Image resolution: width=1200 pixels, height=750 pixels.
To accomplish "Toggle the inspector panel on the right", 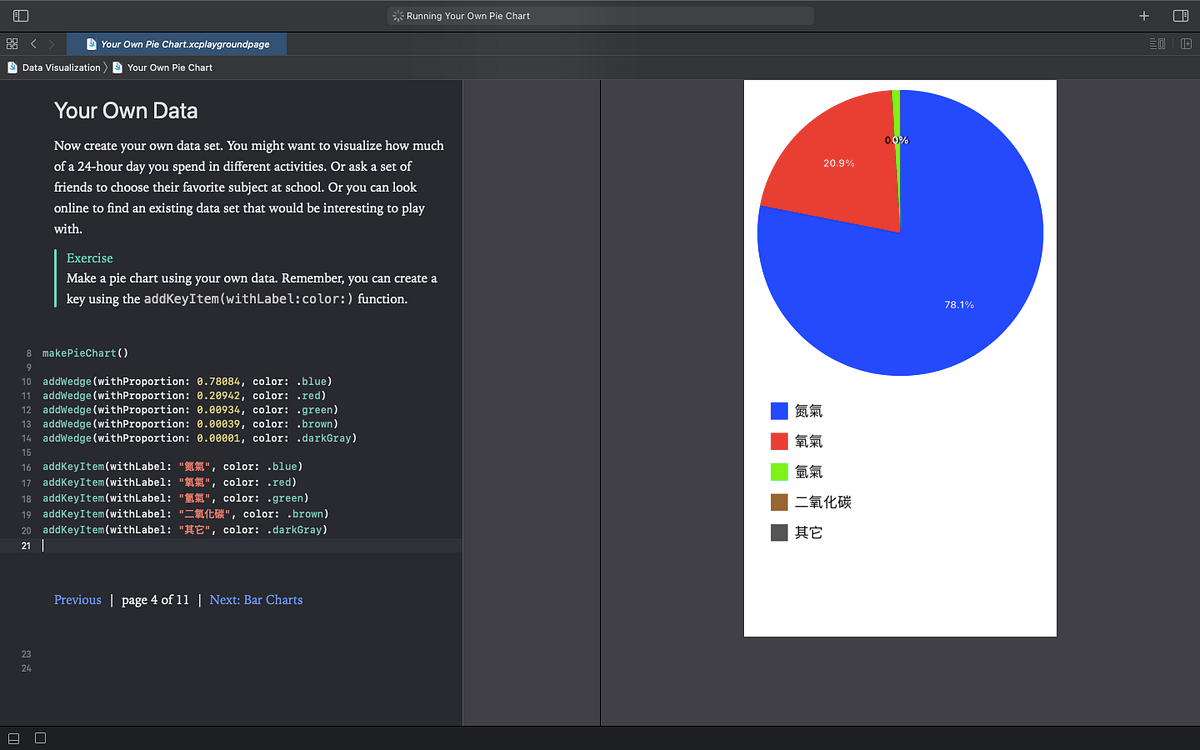I will click(1182, 15).
